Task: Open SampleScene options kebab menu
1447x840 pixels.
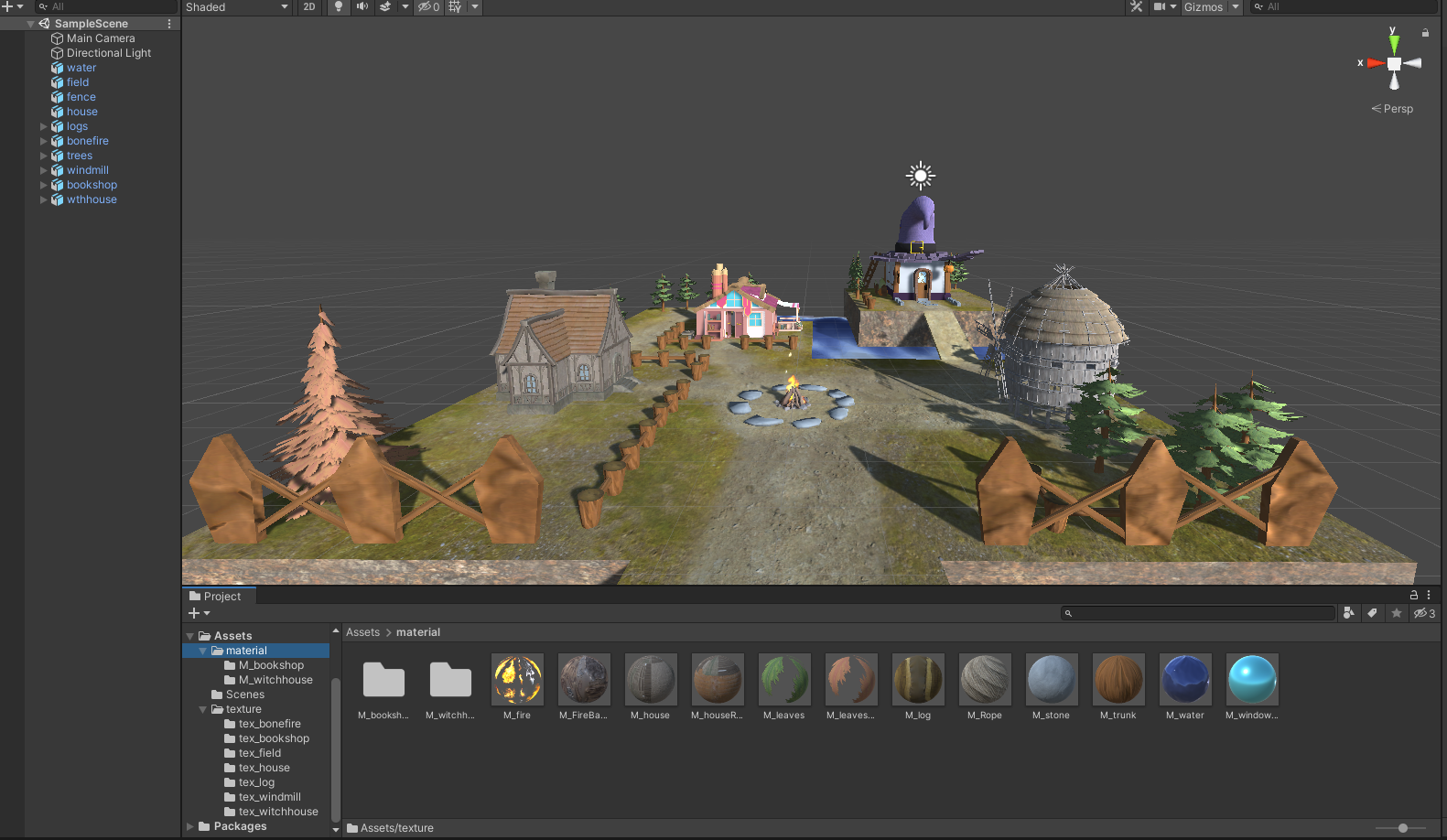Action: (169, 24)
